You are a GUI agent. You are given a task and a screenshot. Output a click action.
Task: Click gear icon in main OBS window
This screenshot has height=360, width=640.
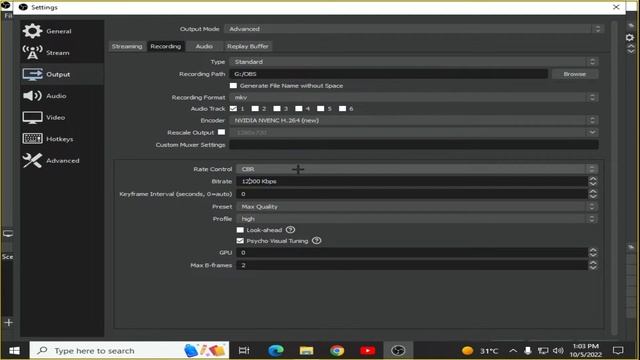pyautogui.click(x=630, y=38)
